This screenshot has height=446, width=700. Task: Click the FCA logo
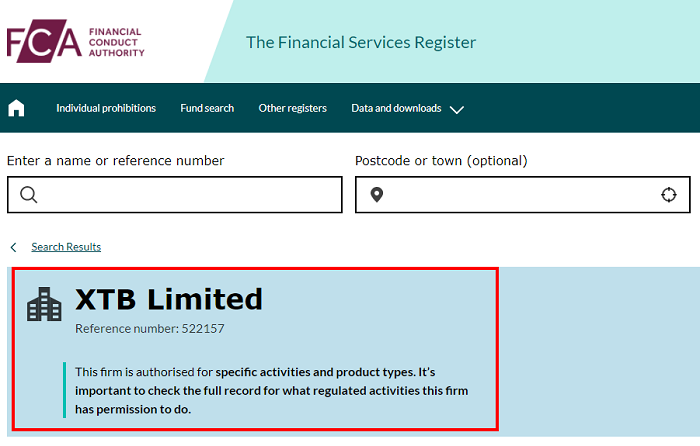point(76,41)
